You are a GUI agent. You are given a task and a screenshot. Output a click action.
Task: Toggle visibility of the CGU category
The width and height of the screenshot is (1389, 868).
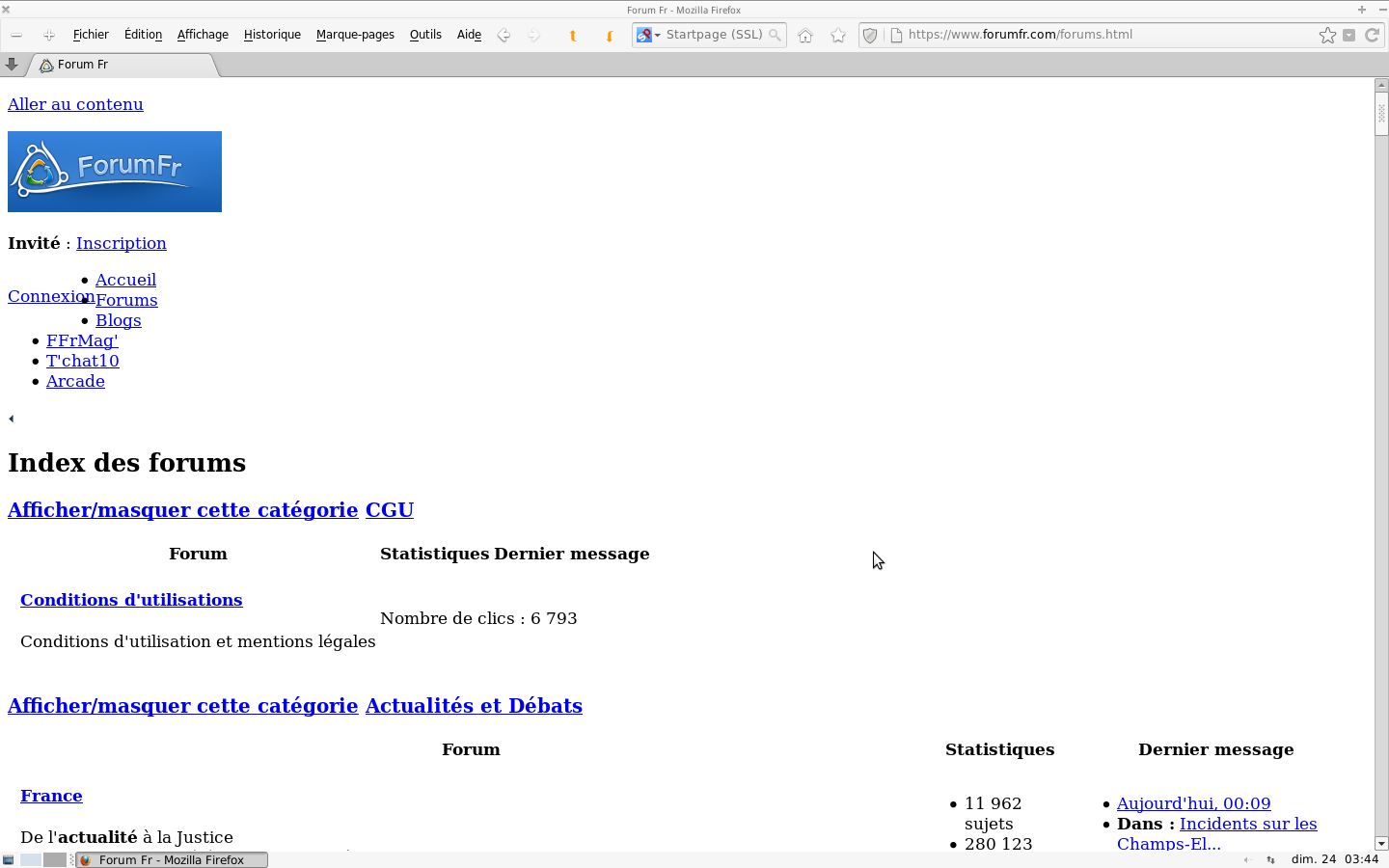click(182, 510)
